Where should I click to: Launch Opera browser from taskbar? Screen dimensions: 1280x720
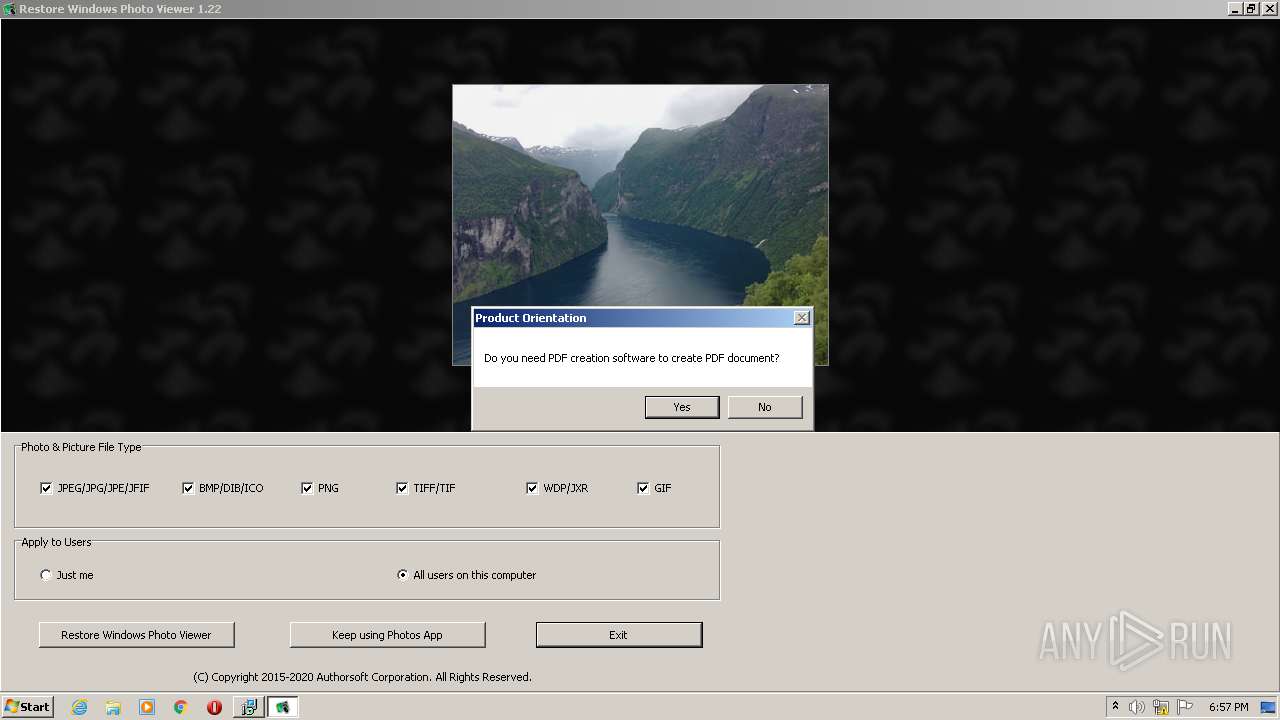point(214,707)
